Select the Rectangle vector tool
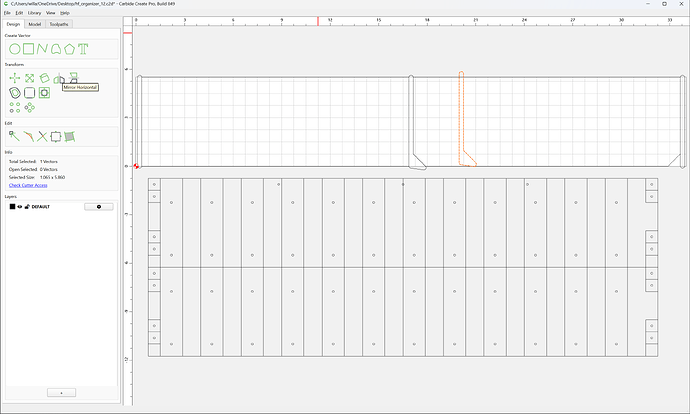The height and width of the screenshot is (414, 690). [29, 49]
